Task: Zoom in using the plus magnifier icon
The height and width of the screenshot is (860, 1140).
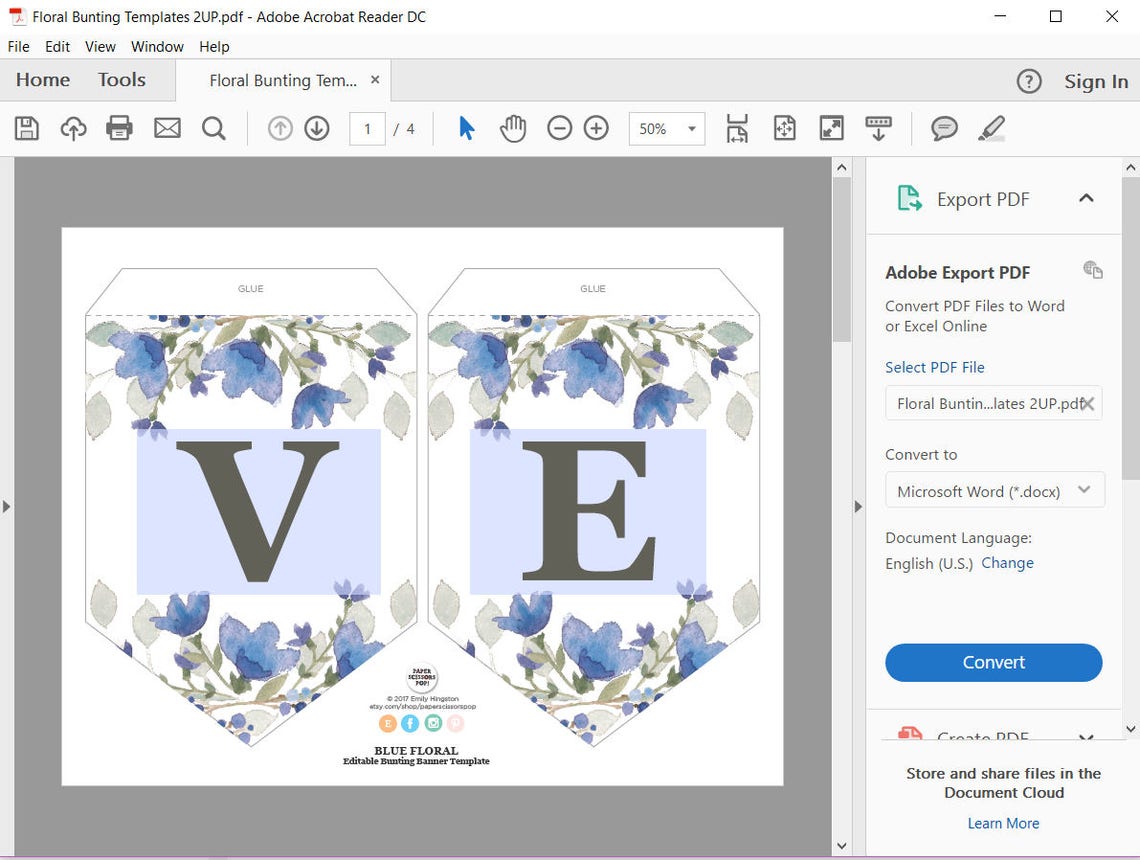Action: coord(595,128)
